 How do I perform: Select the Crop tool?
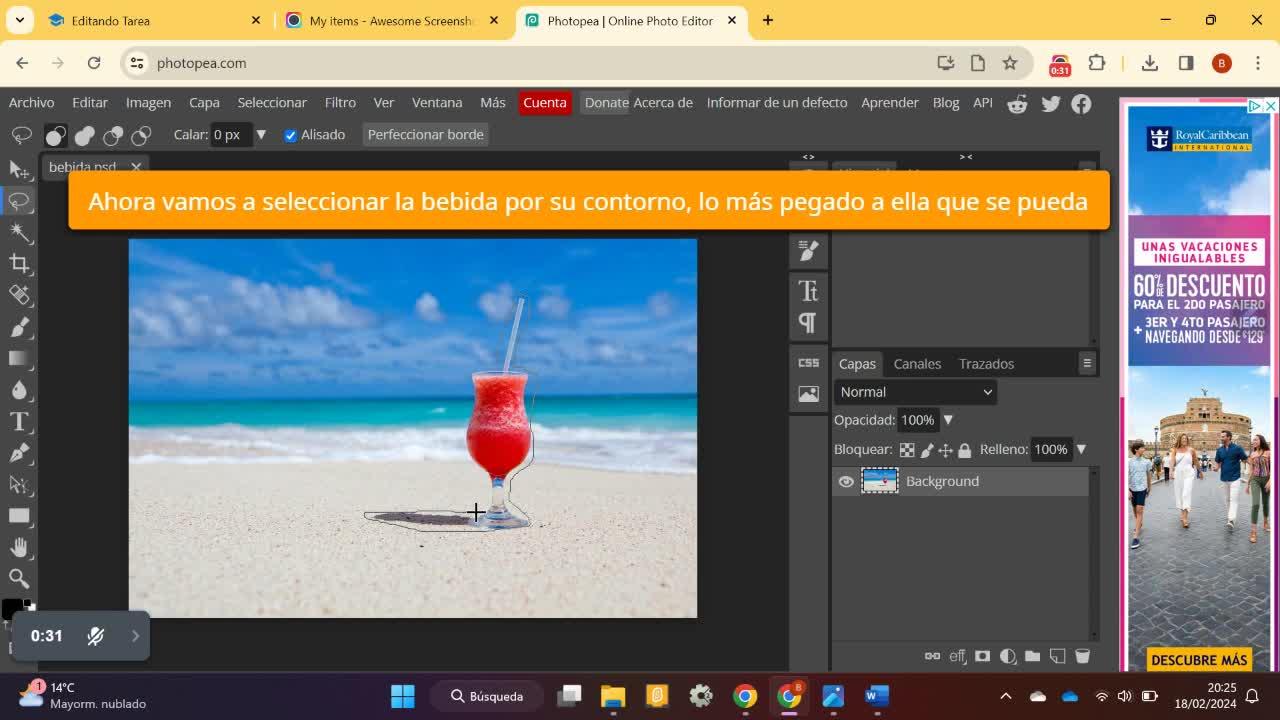point(19,263)
